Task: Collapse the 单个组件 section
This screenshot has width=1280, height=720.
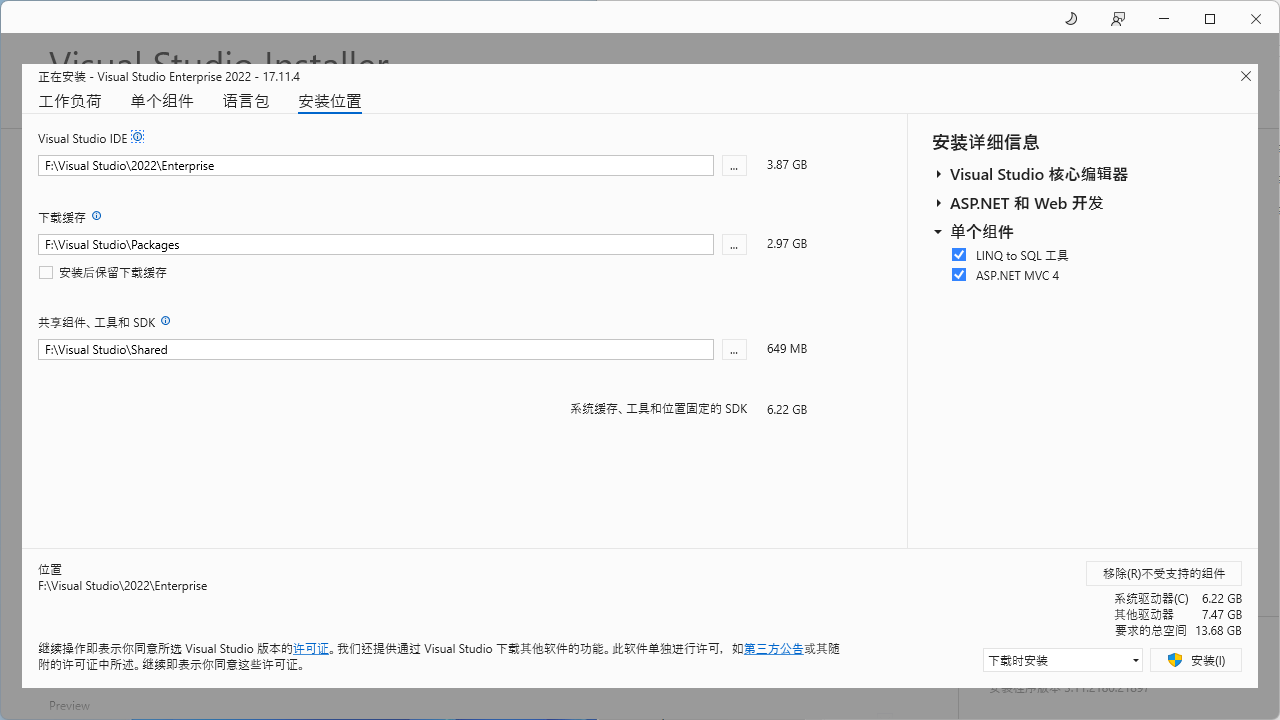Action: (x=939, y=232)
